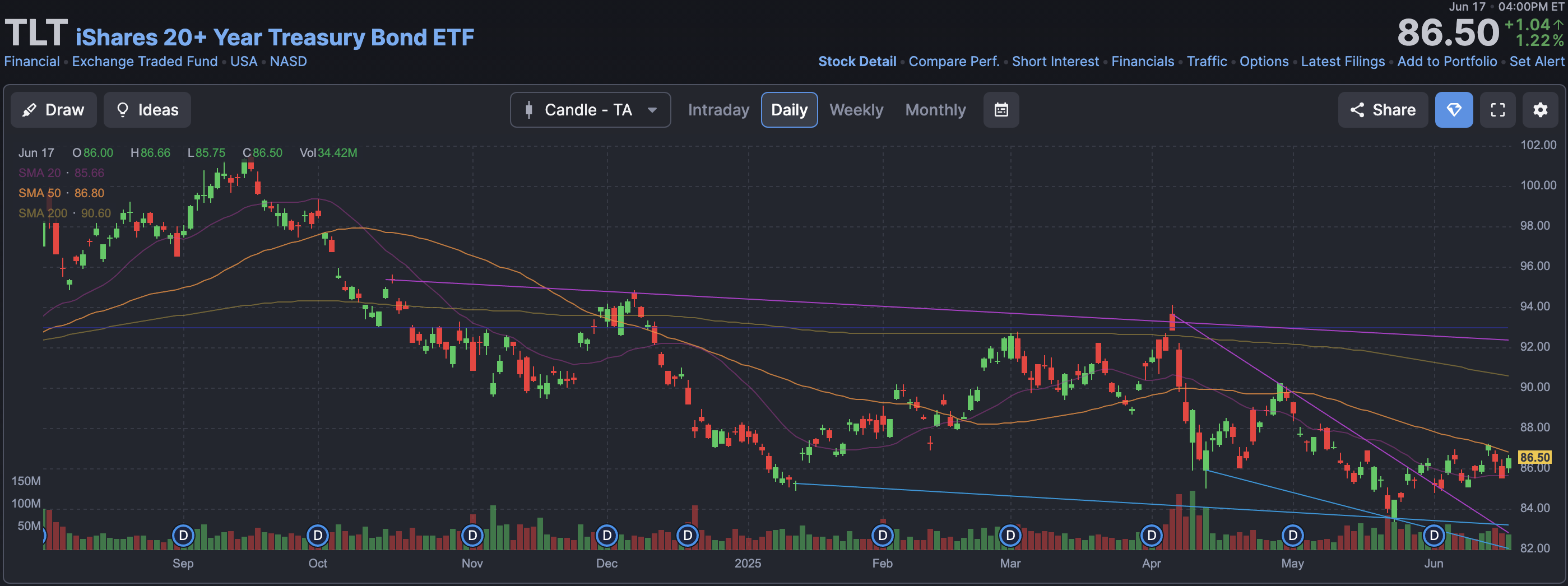1568x586 pixels.
Task: Click the November dividend D marker
Action: [472, 536]
